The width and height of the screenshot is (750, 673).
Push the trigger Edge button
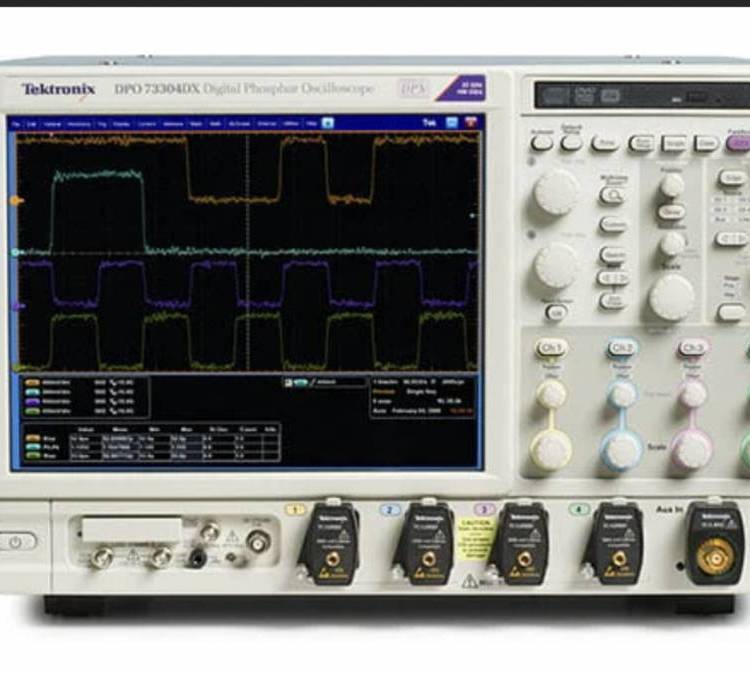[x=731, y=178]
